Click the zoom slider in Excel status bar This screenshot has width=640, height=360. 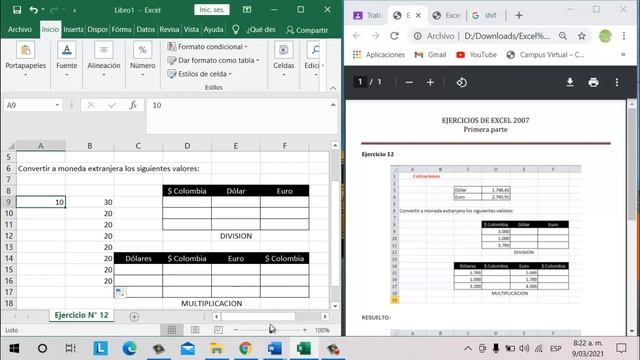point(270,330)
